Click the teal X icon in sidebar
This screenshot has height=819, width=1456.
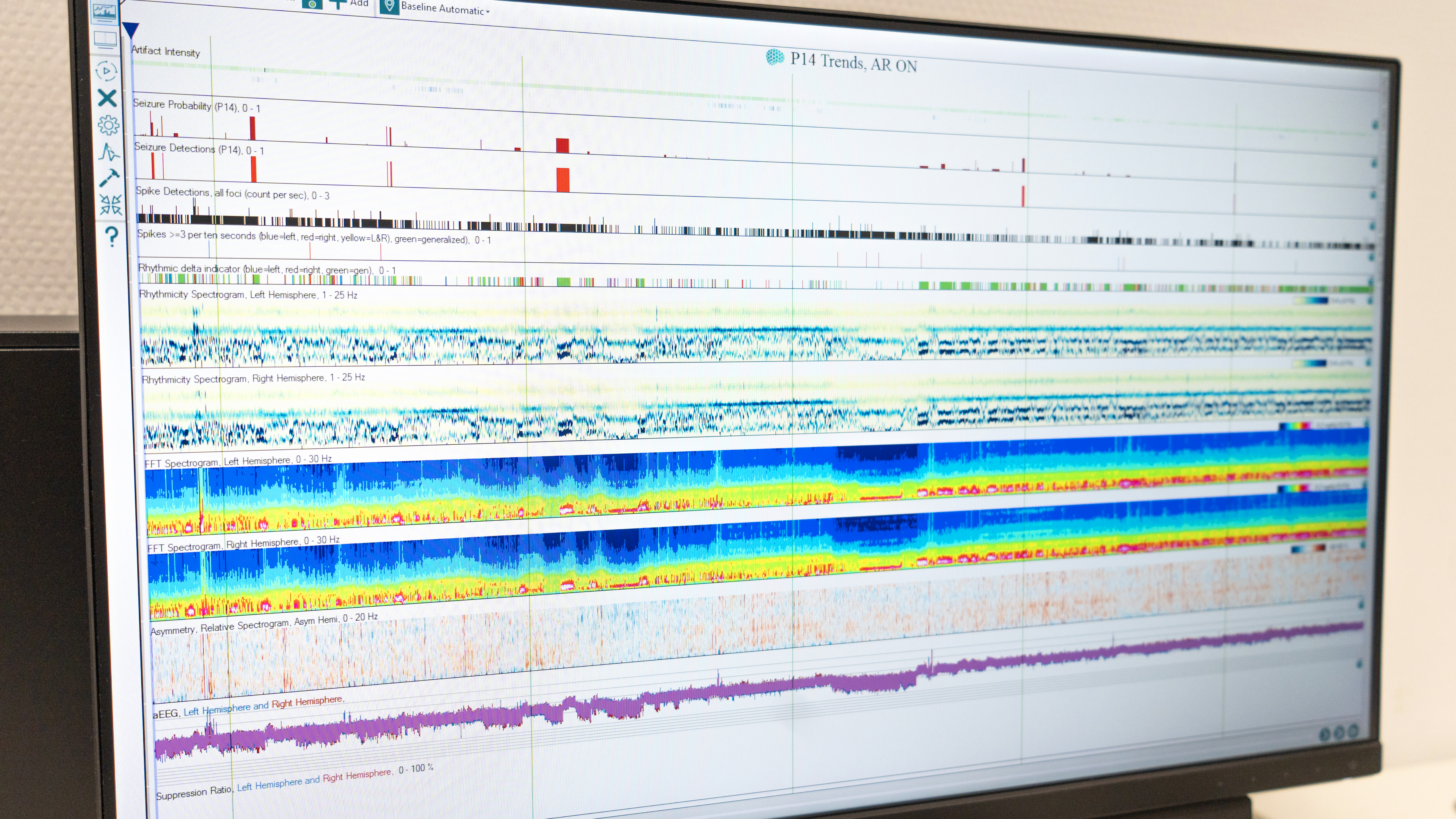pyautogui.click(x=107, y=98)
